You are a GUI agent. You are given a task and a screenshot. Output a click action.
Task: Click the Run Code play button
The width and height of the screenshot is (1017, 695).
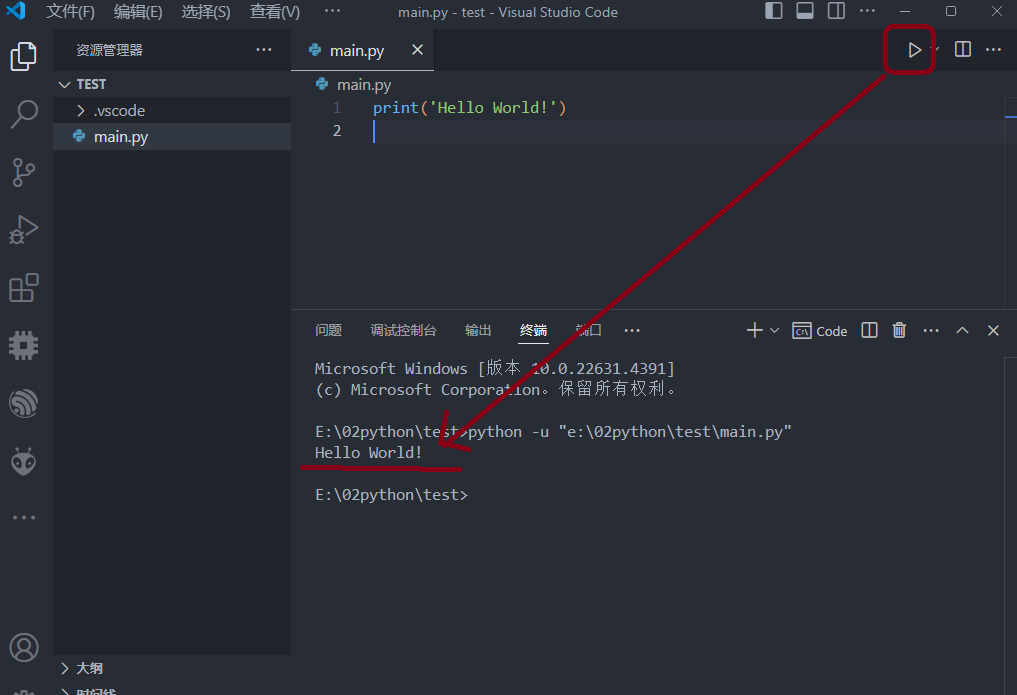pyautogui.click(x=914, y=50)
